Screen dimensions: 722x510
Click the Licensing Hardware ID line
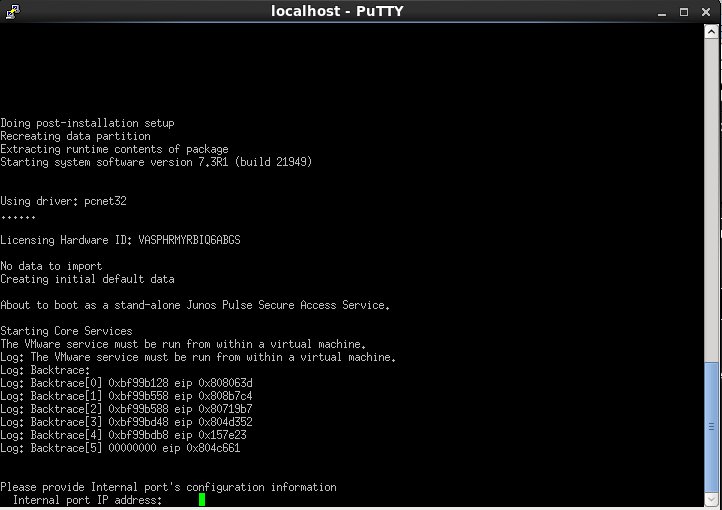tap(120, 240)
